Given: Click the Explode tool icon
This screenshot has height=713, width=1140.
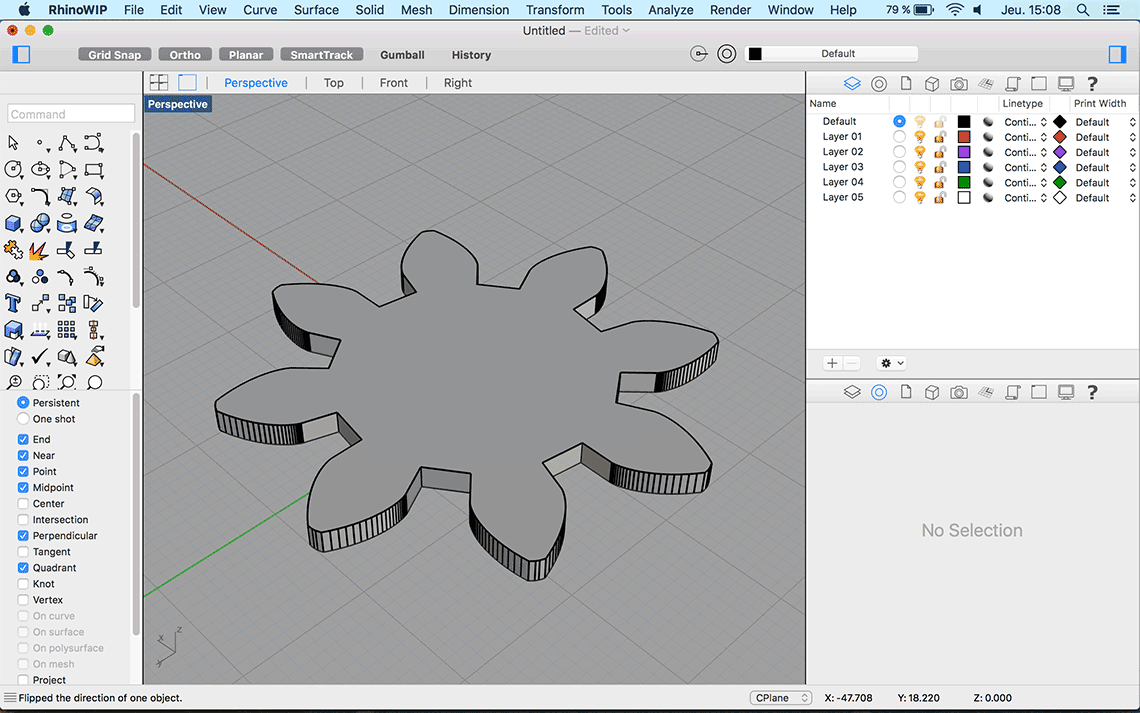Looking at the screenshot, I should 39,251.
